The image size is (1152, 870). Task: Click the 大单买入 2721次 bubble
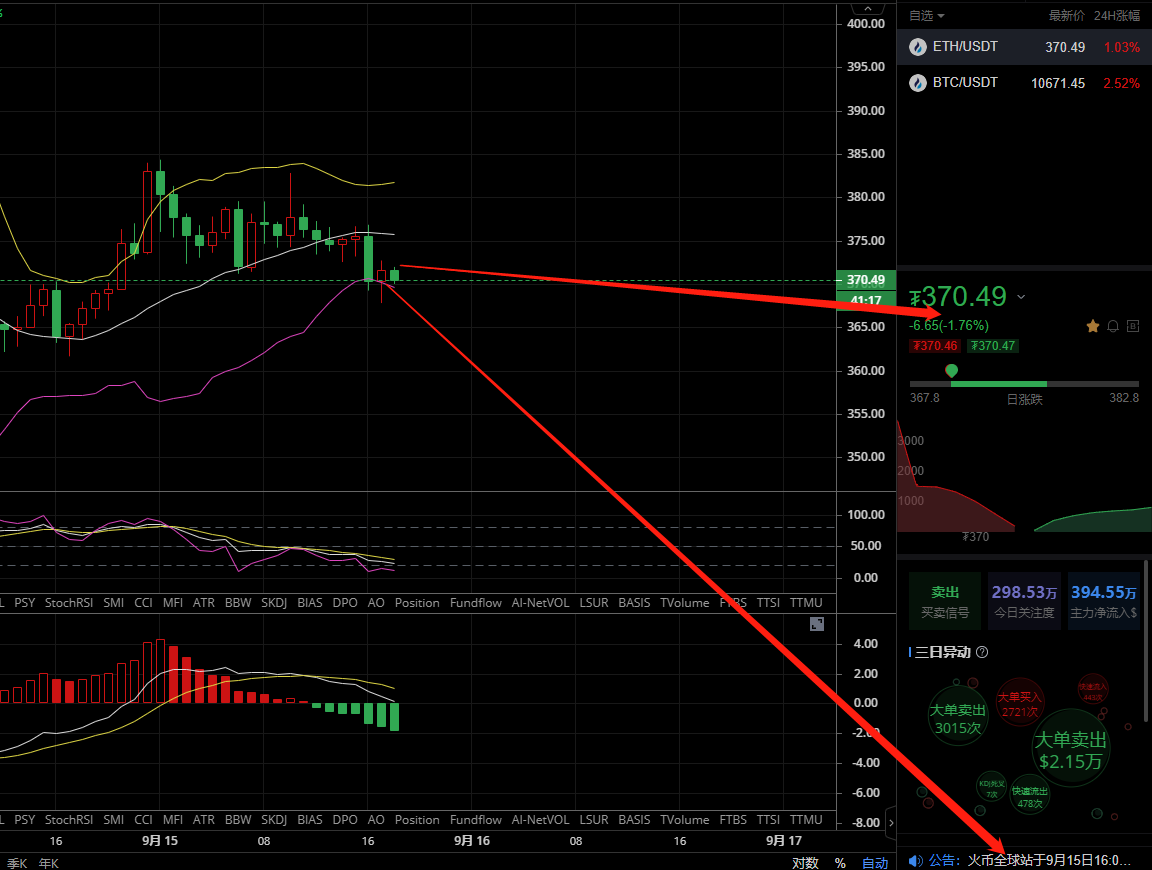click(1020, 704)
